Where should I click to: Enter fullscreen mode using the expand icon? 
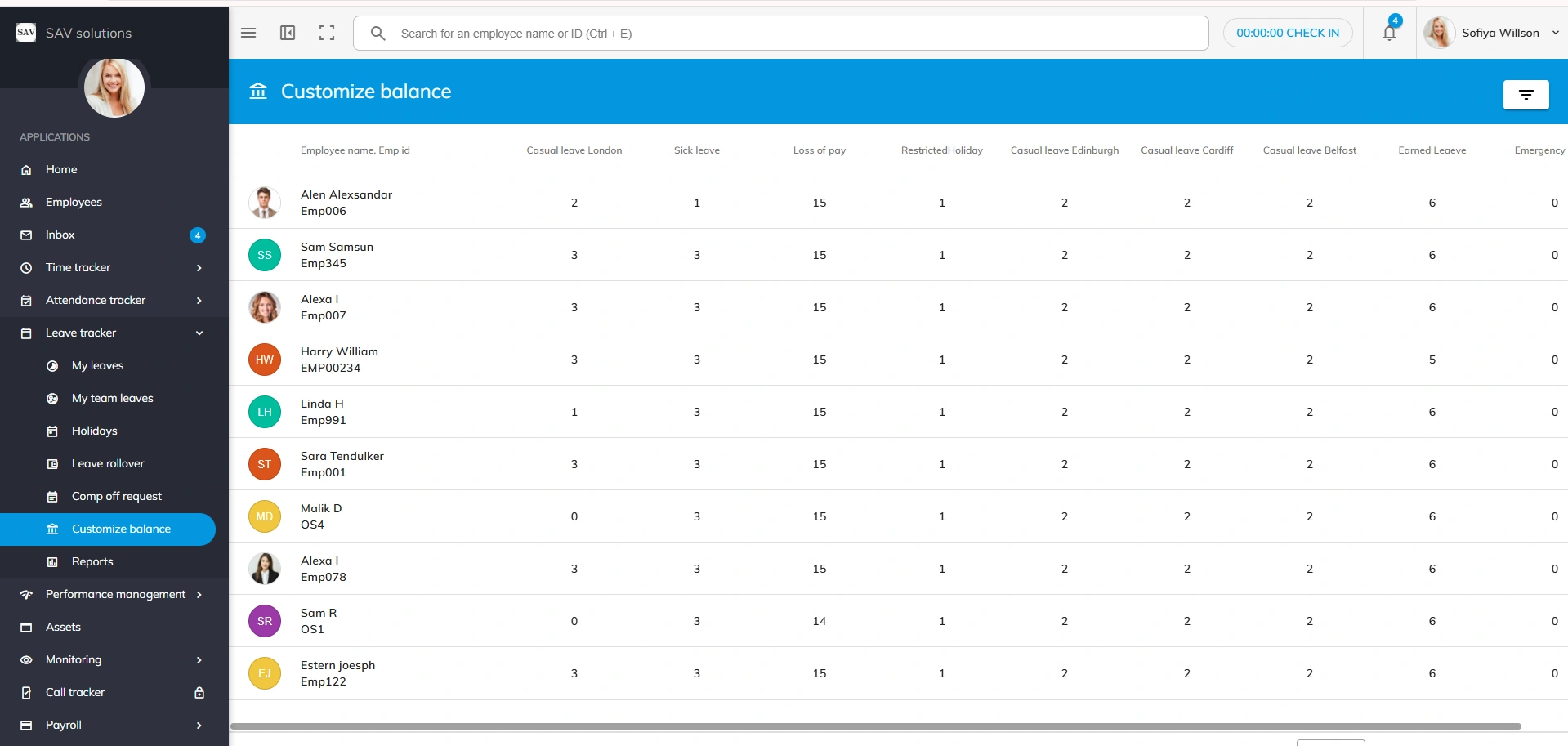pyautogui.click(x=327, y=33)
